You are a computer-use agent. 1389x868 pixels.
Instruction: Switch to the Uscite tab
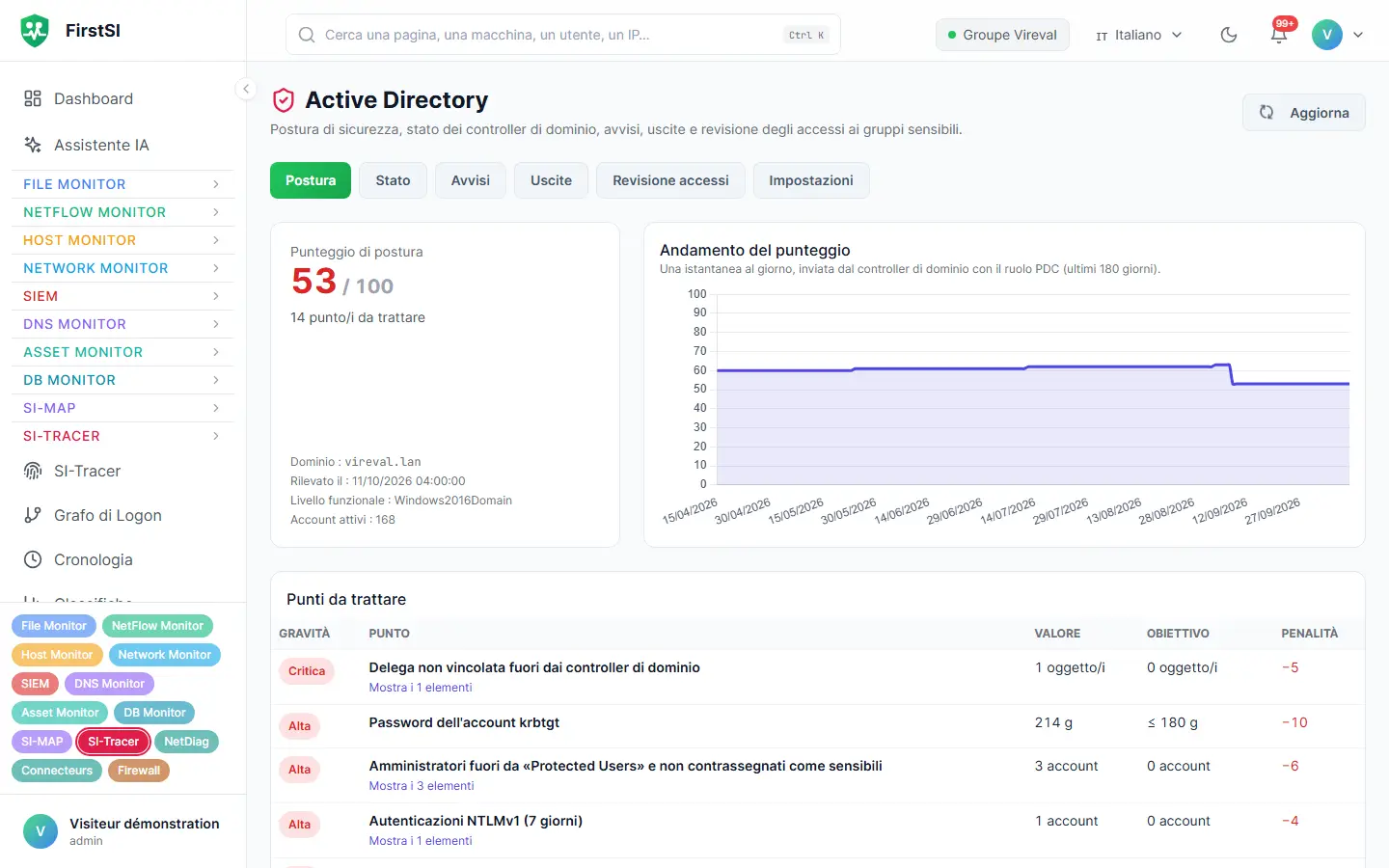point(551,180)
